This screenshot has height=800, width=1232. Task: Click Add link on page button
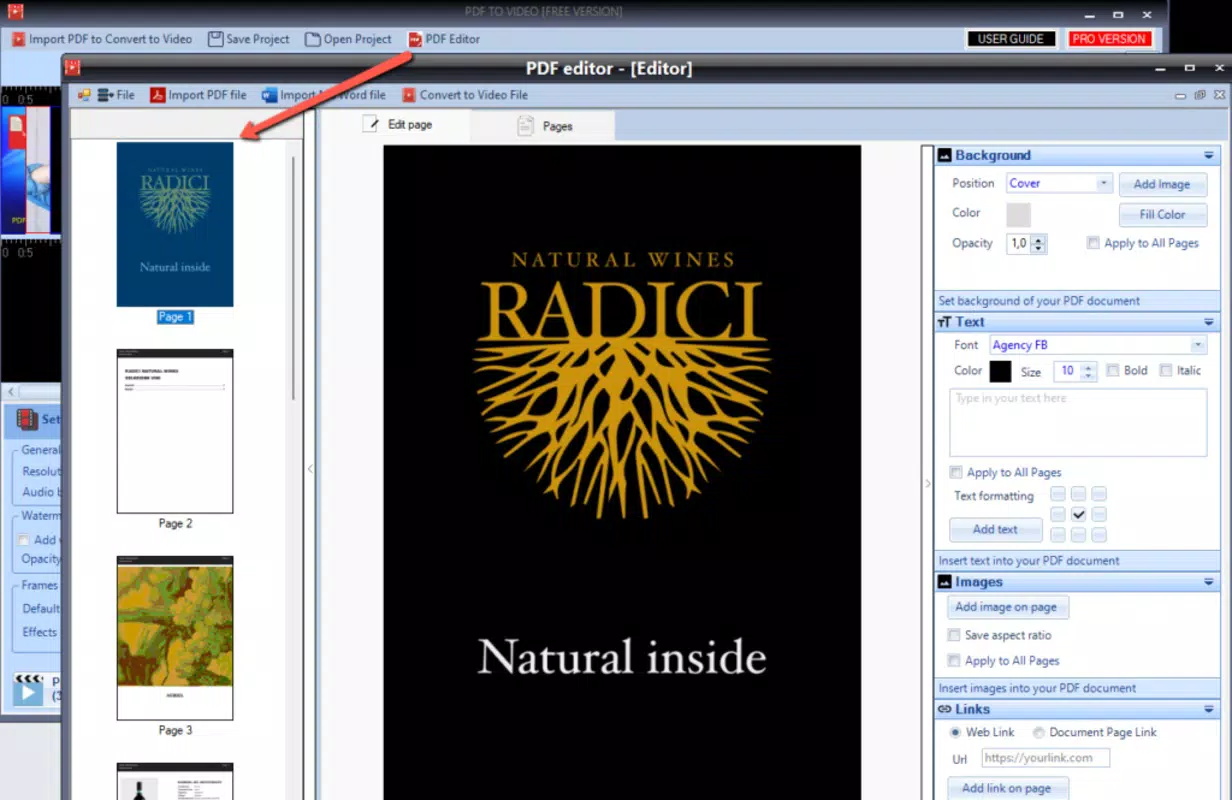coord(1006,788)
